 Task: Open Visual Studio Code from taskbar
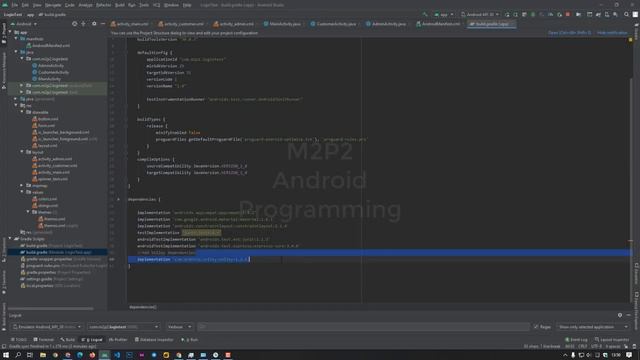pyautogui.click(x=117, y=355)
